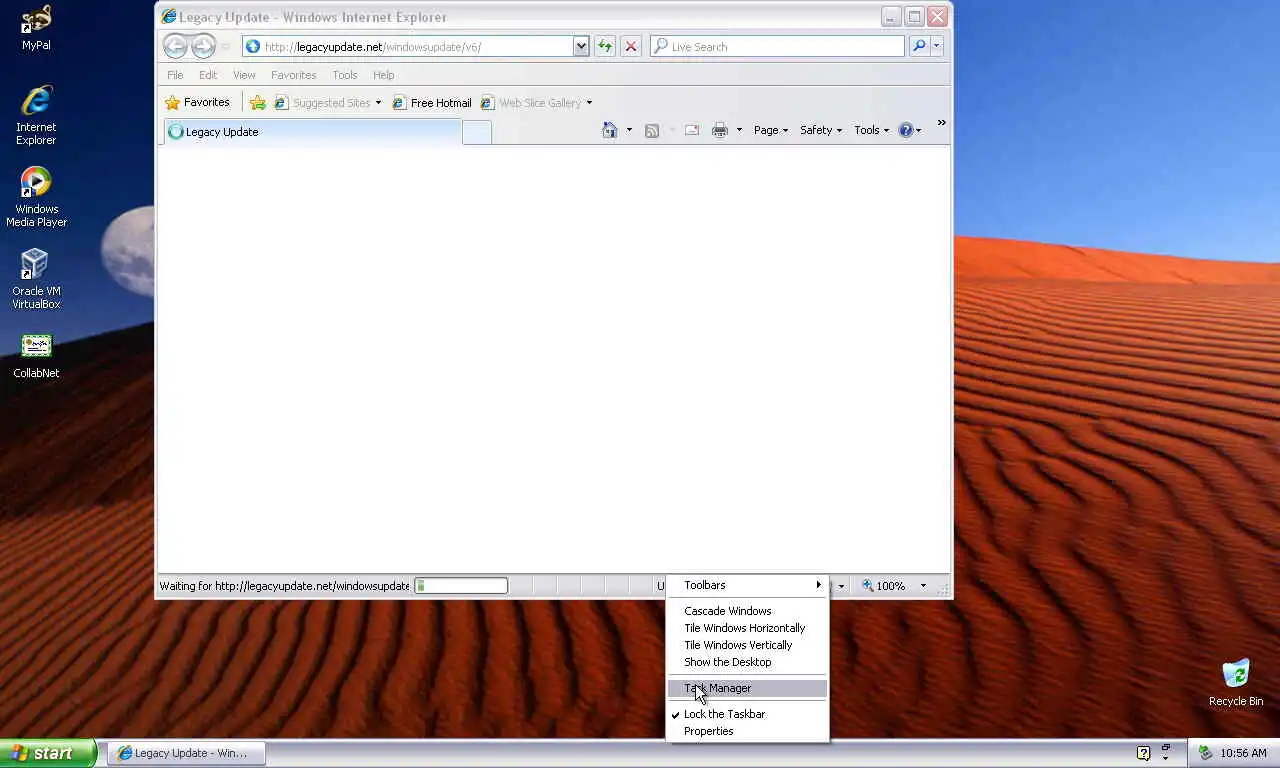Expand Toolbars submenu in the context menu

(x=748, y=585)
